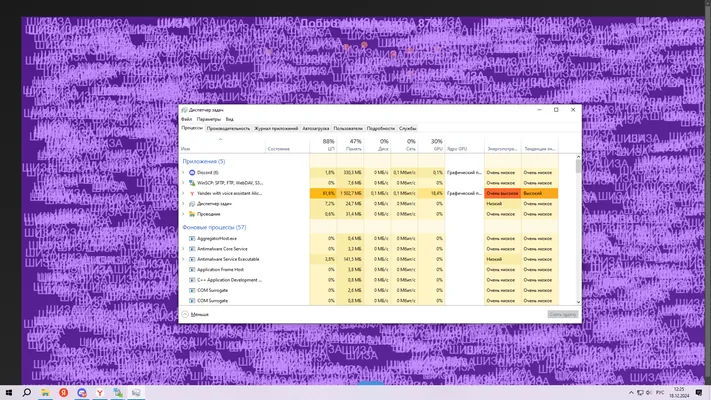This screenshot has height=400, width=711.
Task: Click the Antimalware Service Executable icon
Action: [192, 259]
